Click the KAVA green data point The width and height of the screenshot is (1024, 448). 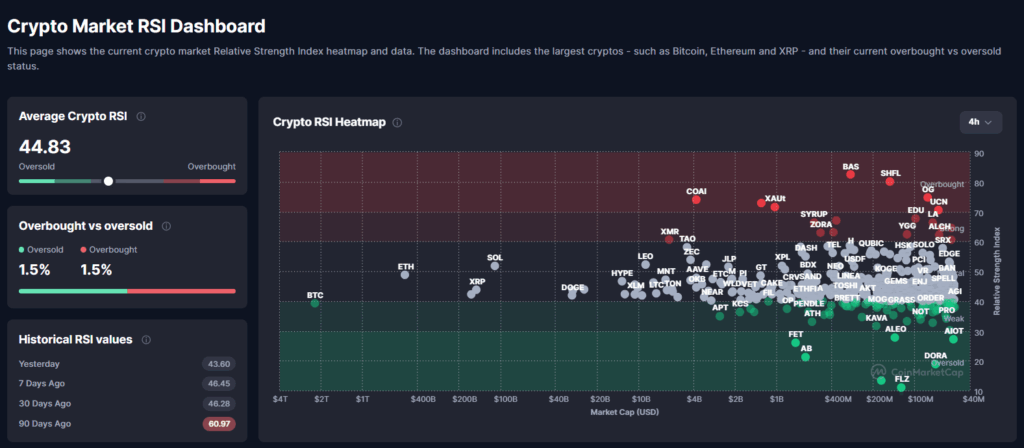pos(876,326)
